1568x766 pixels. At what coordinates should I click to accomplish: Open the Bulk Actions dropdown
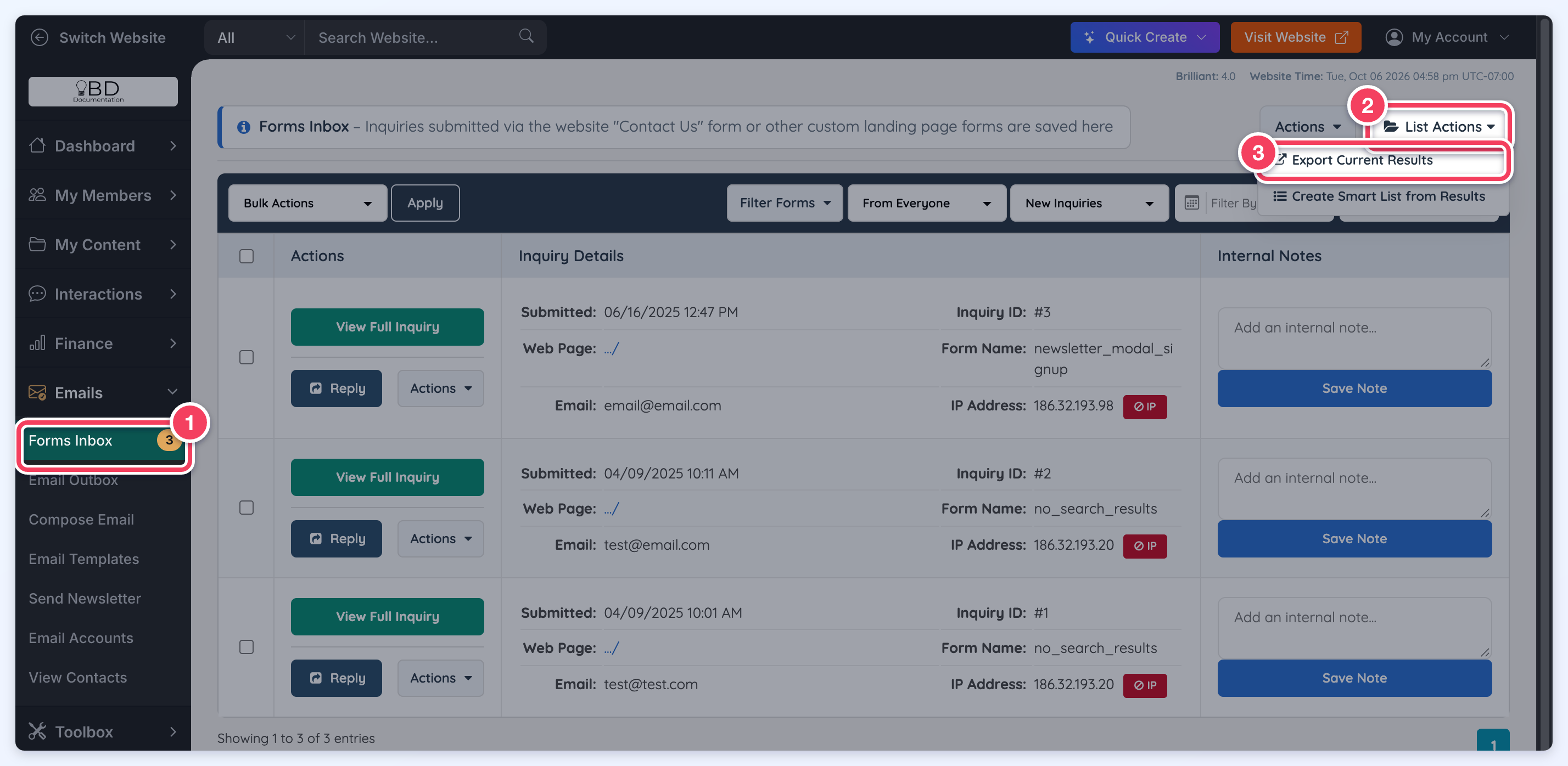click(x=307, y=202)
